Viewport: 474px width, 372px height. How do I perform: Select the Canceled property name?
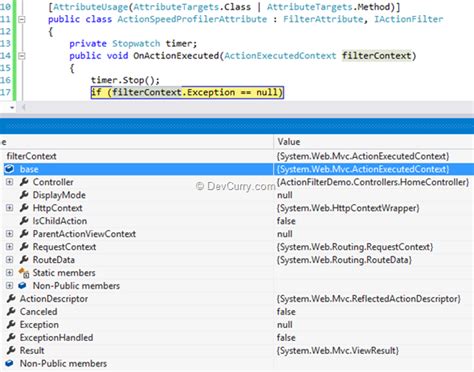[39, 312]
